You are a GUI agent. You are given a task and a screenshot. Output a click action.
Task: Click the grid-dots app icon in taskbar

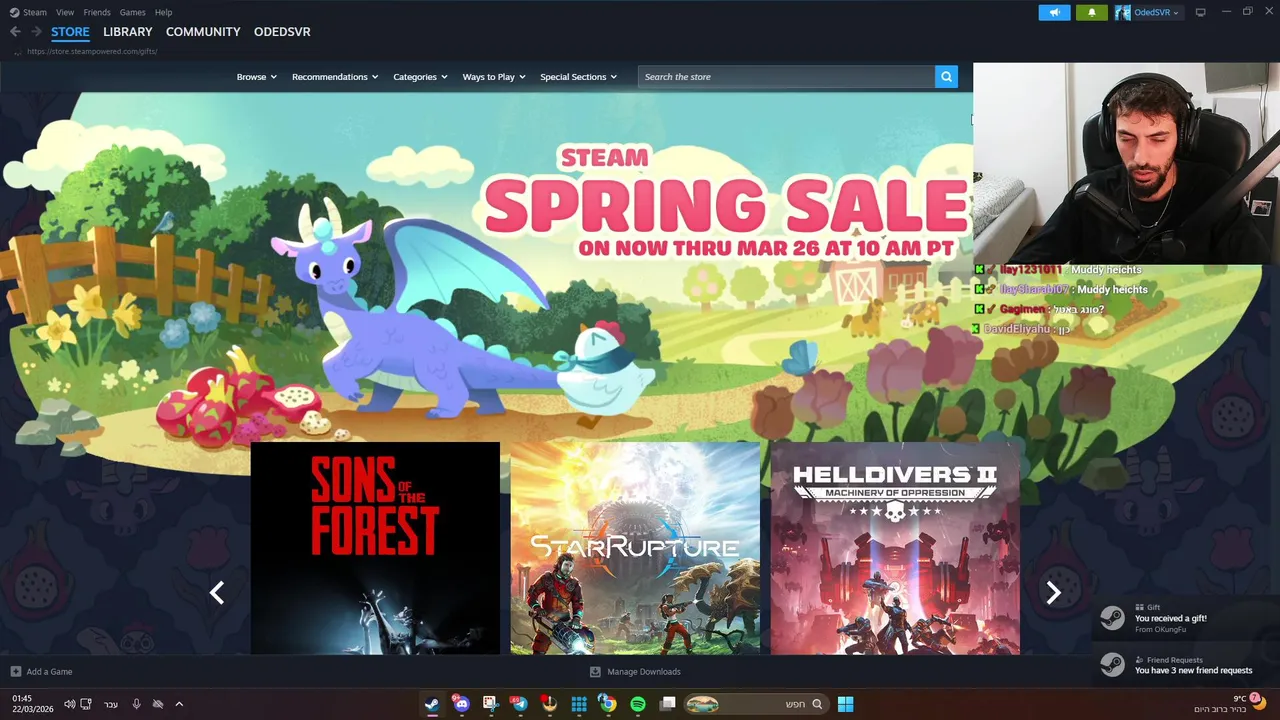point(579,704)
